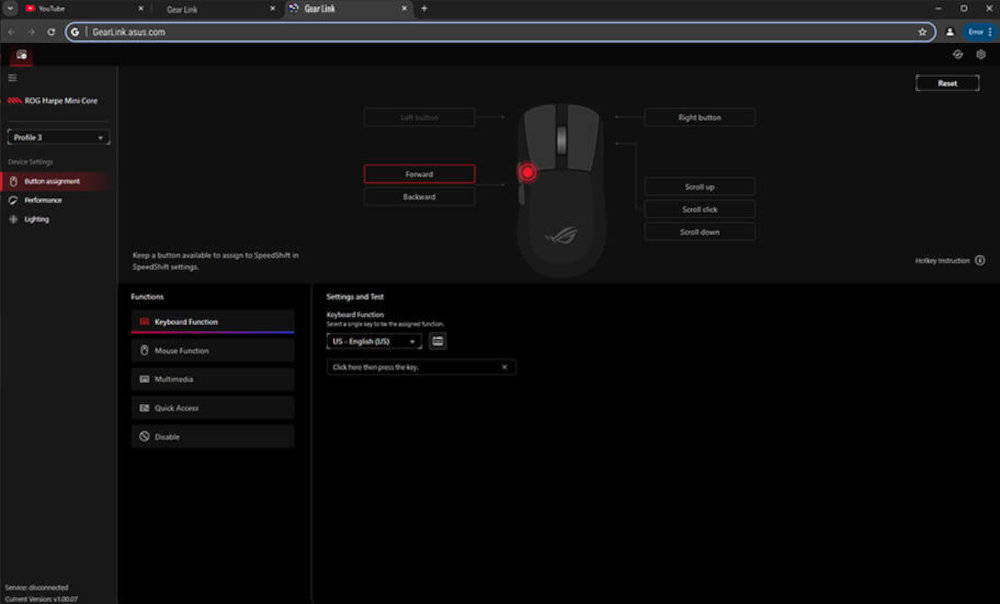
Task: Open the Profile 3 dropdown
Action: click(57, 137)
